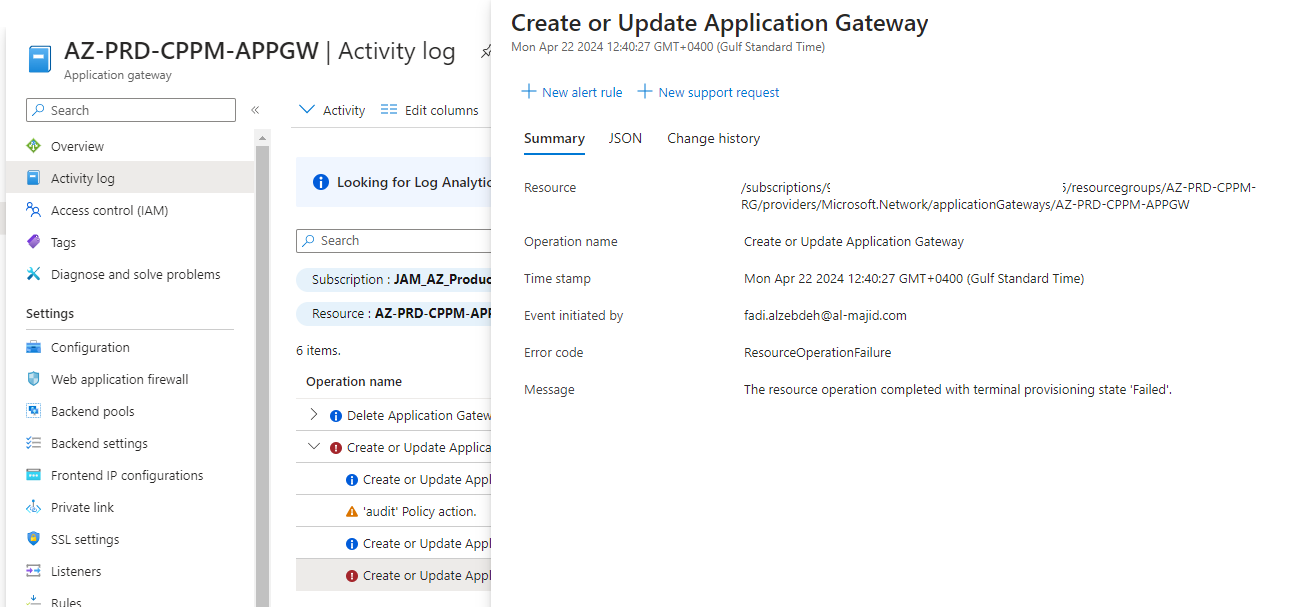Click the Access control (IAM) icon
1298x607 pixels.
34,210
